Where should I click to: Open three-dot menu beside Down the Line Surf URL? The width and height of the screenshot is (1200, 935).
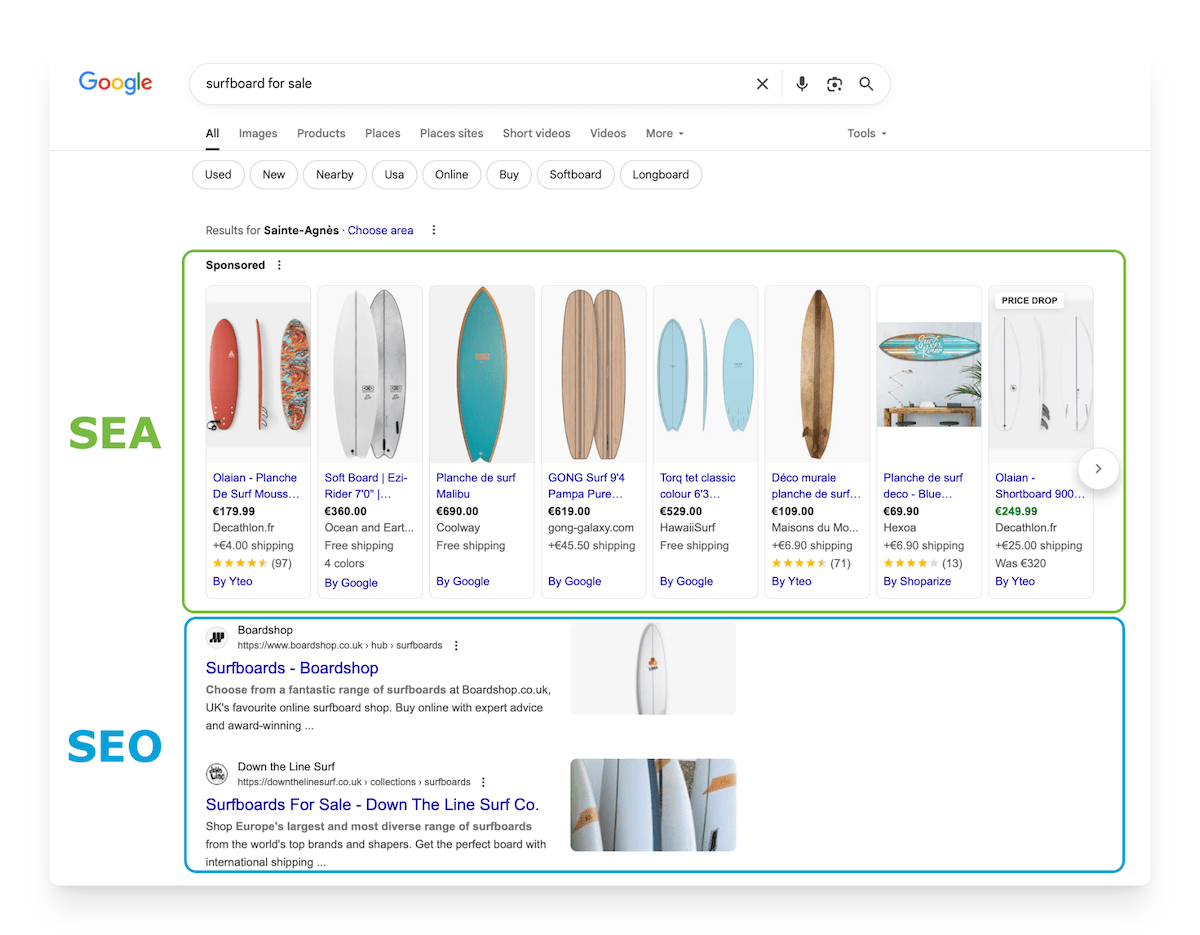[484, 782]
